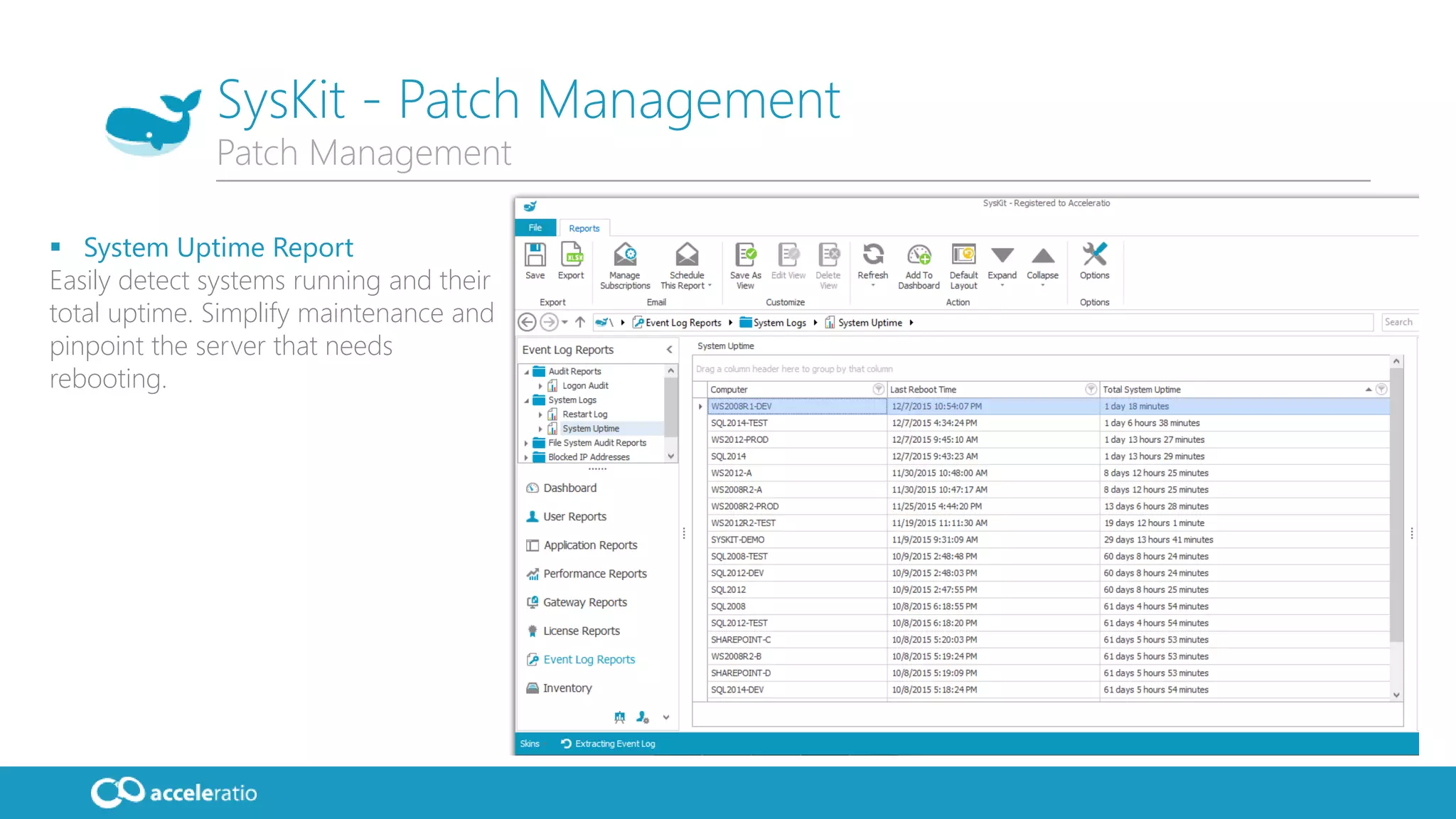Collapse the Event Log Reports pane
This screenshot has height=819, width=1456.
tap(669, 350)
